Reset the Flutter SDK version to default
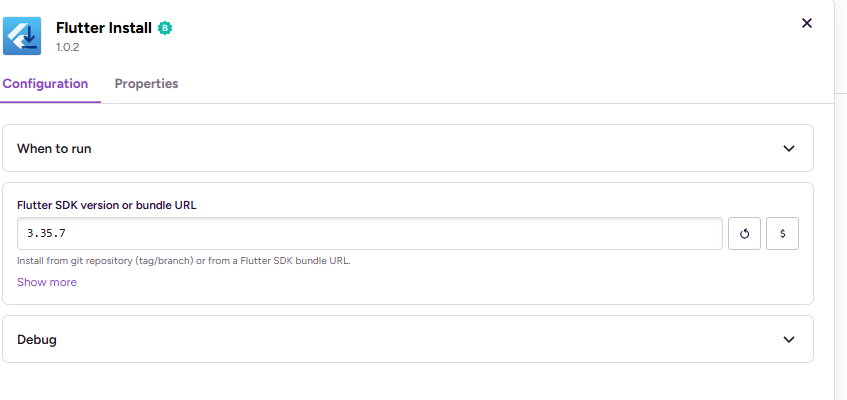Image resolution: width=847 pixels, height=400 pixels. click(x=744, y=234)
